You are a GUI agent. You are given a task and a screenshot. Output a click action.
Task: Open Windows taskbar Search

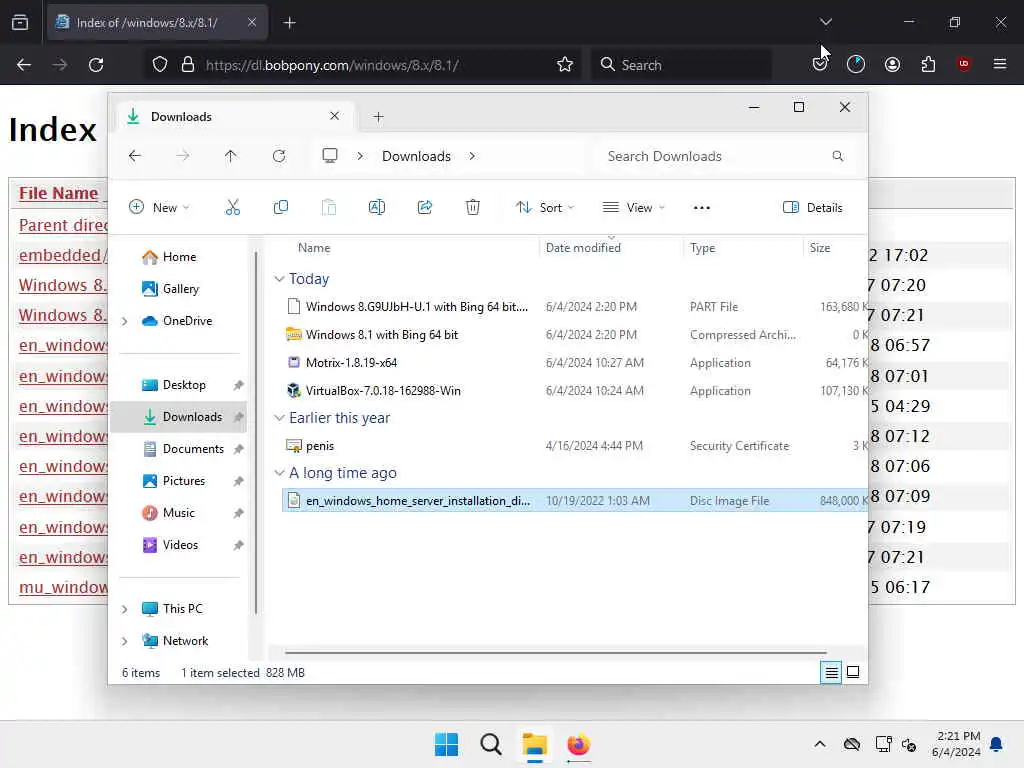[x=490, y=744]
